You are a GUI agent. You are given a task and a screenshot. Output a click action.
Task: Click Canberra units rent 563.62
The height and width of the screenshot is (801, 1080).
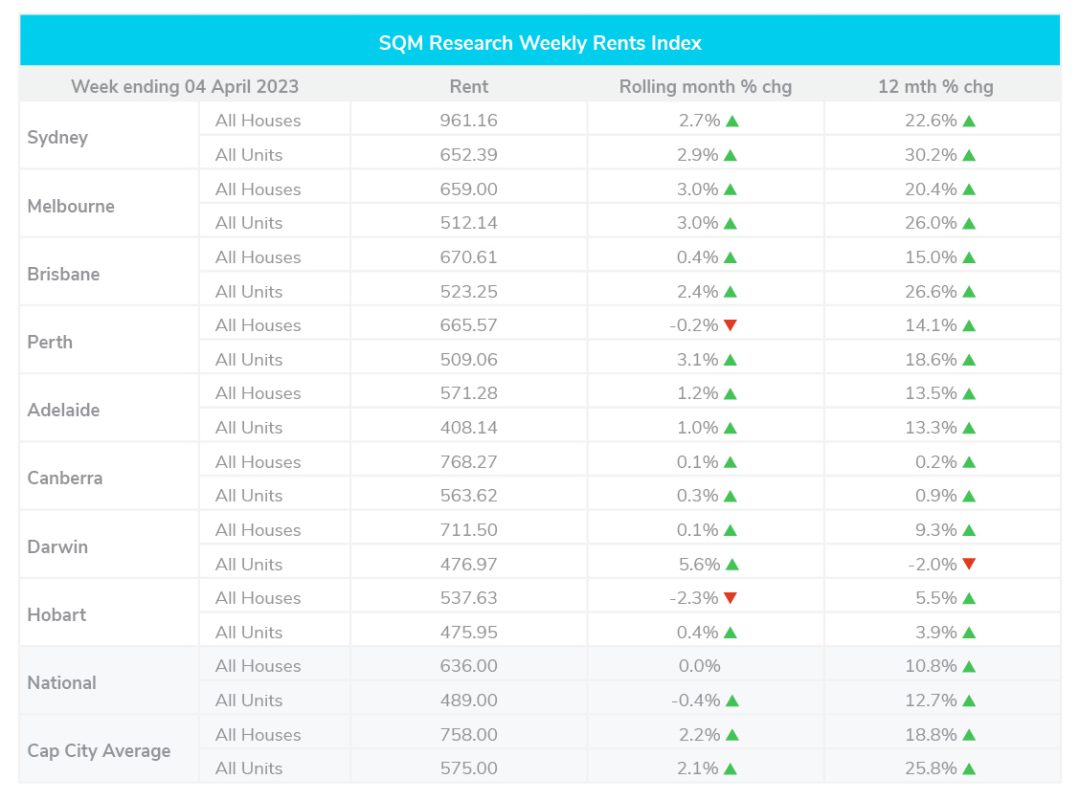(x=468, y=496)
